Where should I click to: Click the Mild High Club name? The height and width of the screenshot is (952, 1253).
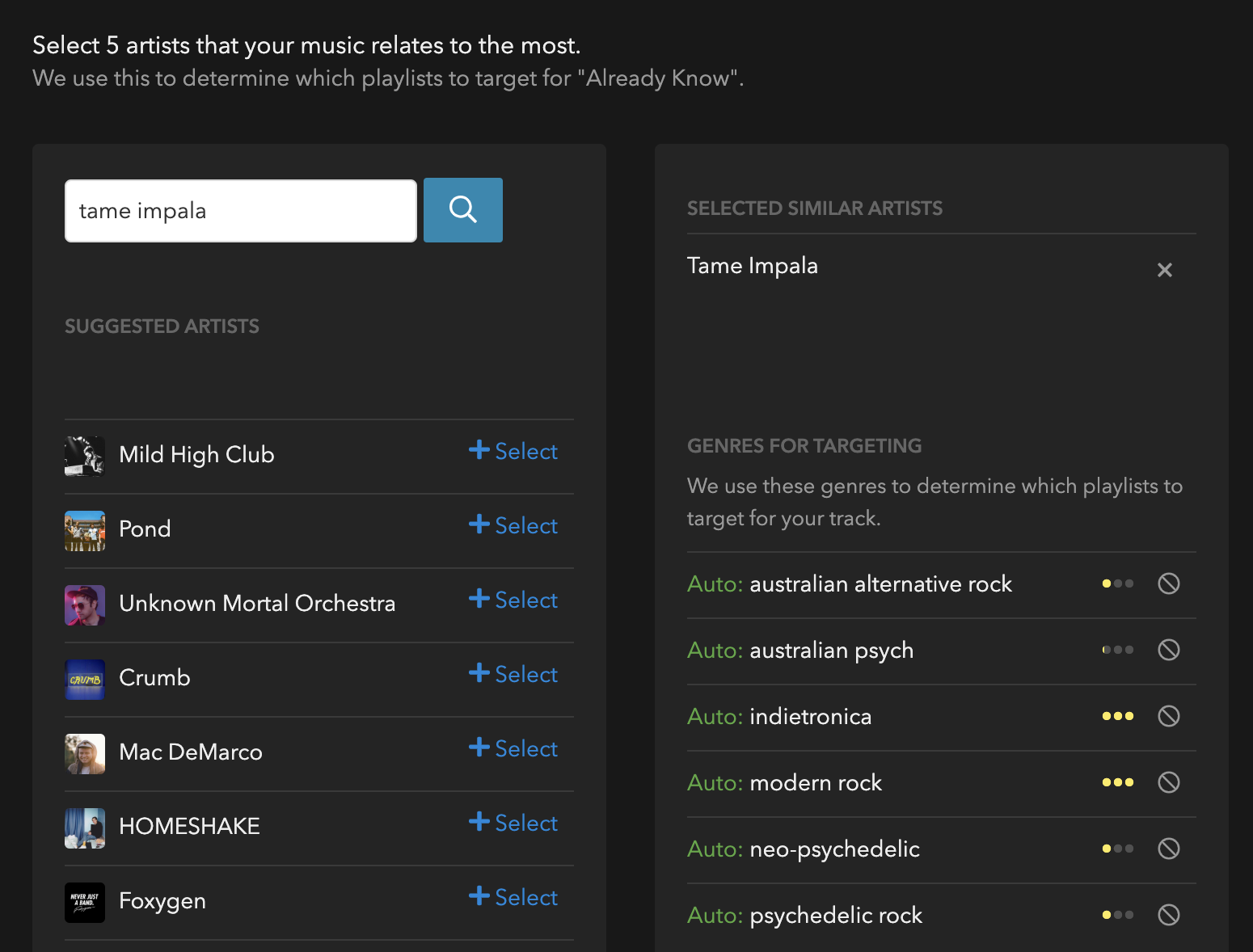pyautogui.click(x=196, y=455)
